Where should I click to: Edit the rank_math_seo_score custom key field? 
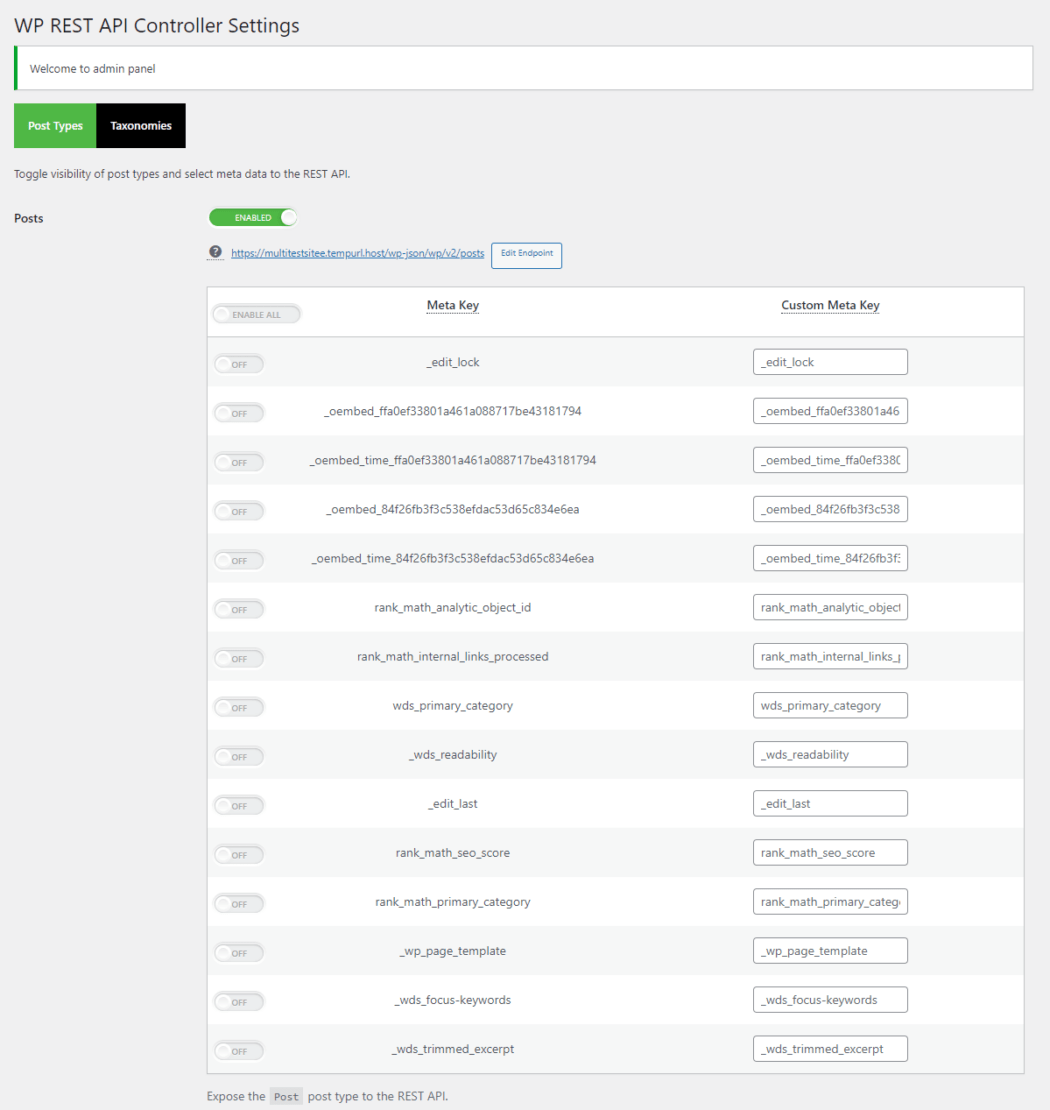click(x=831, y=852)
